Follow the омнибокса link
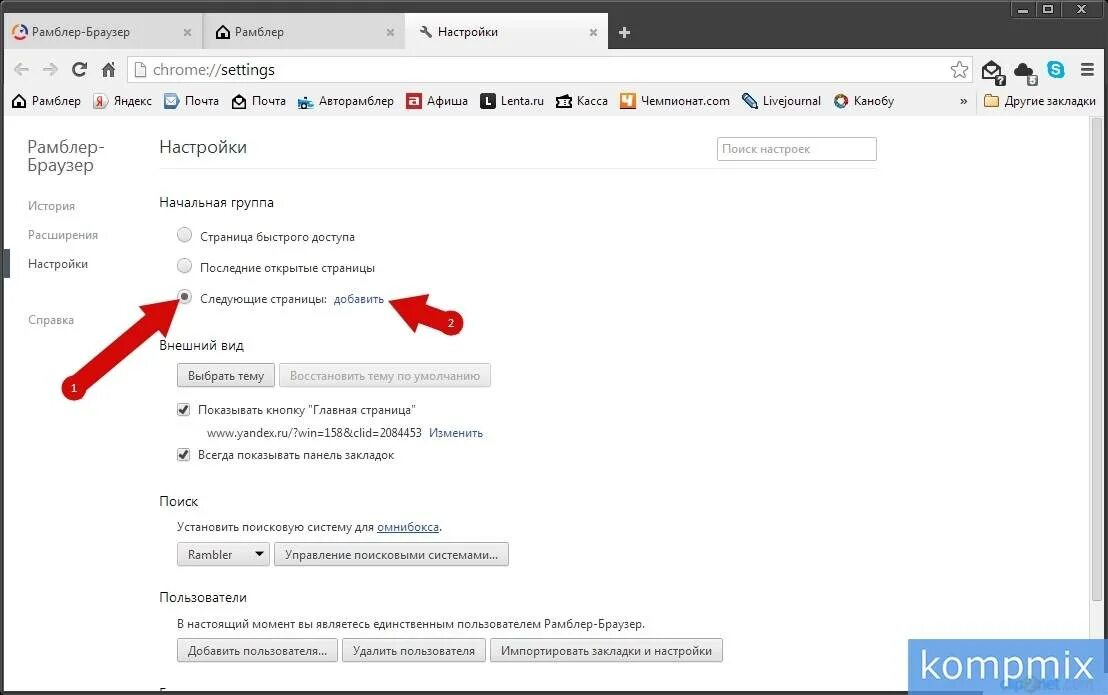The height and width of the screenshot is (695, 1108). point(408,527)
